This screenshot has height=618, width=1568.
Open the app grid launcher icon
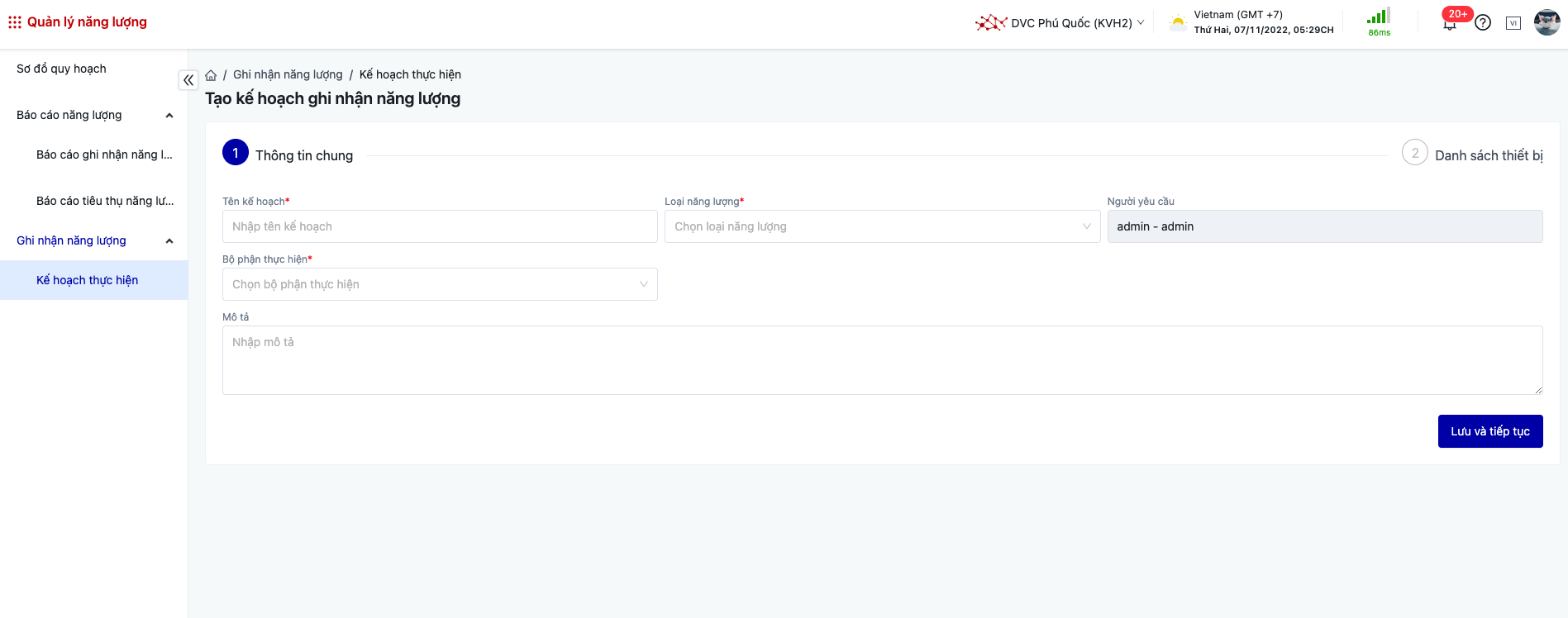[x=15, y=22]
